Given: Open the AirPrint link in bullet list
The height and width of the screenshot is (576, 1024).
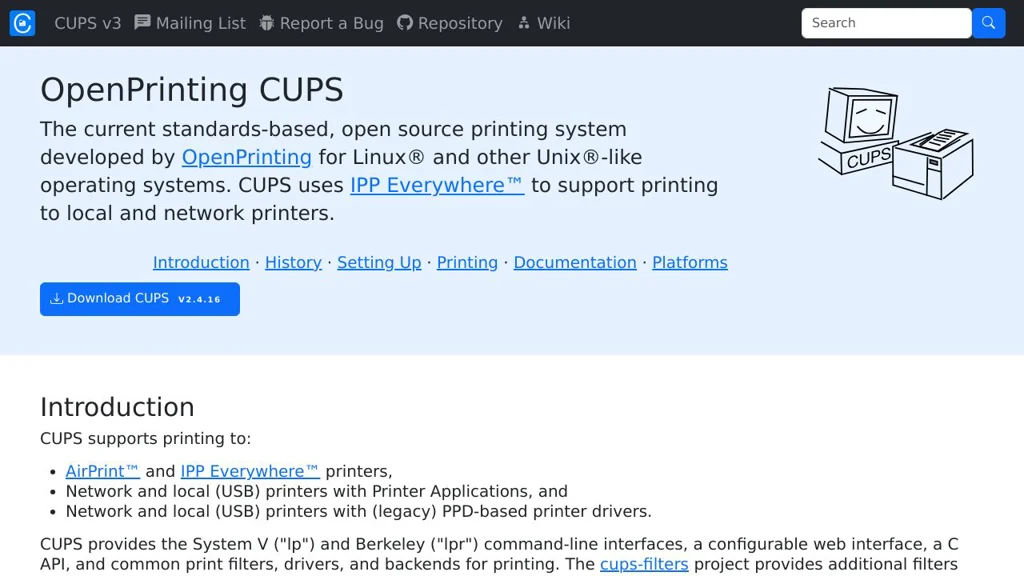Looking at the screenshot, I should [103, 472].
